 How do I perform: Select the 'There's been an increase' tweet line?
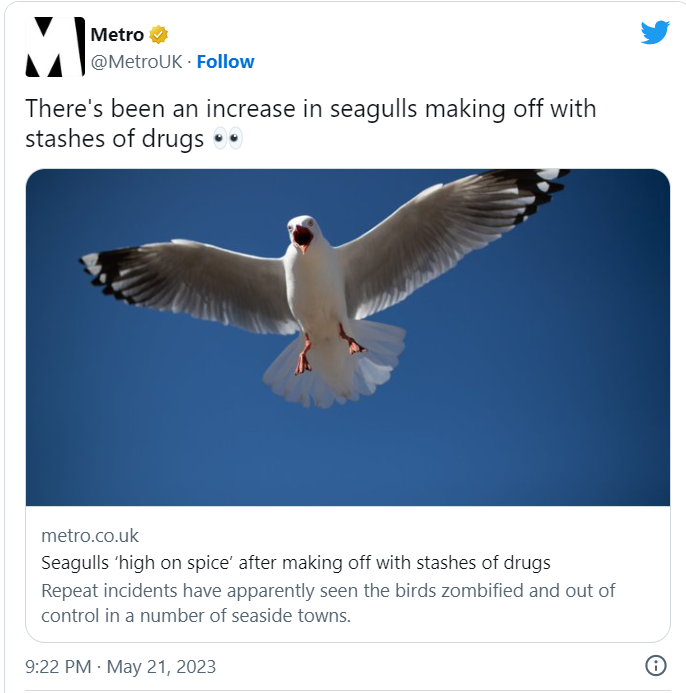(311, 109)
